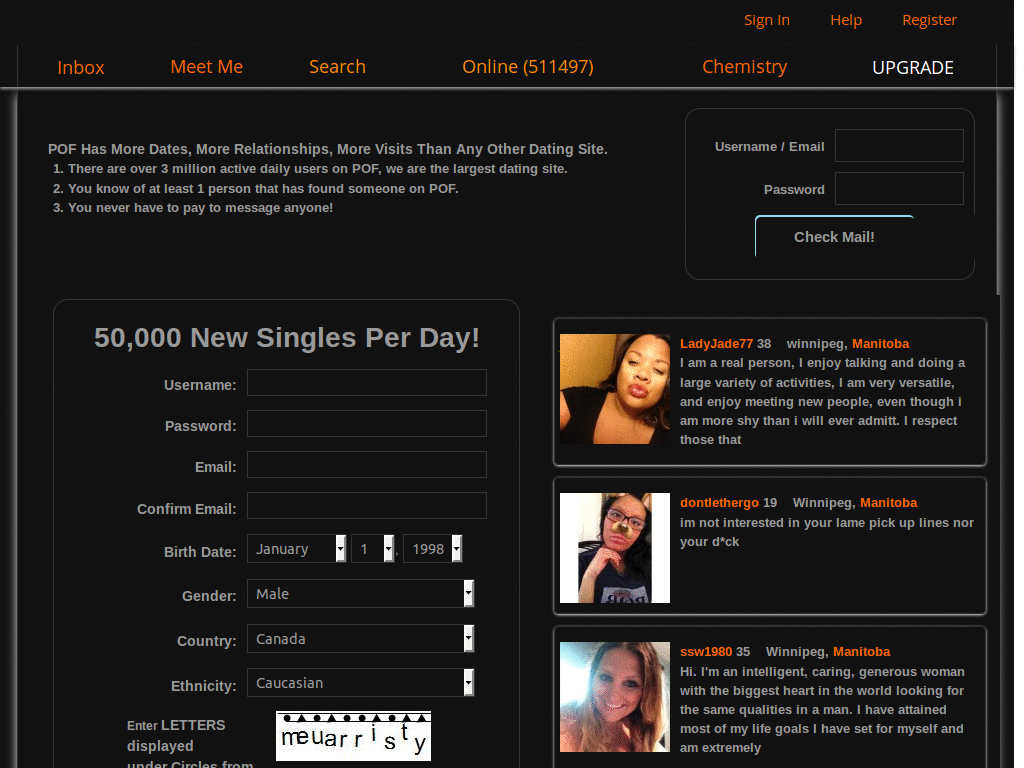Screen dimensions: 1024x768
Task: Open the Meet Me section
Action: (x=206, y=67)
